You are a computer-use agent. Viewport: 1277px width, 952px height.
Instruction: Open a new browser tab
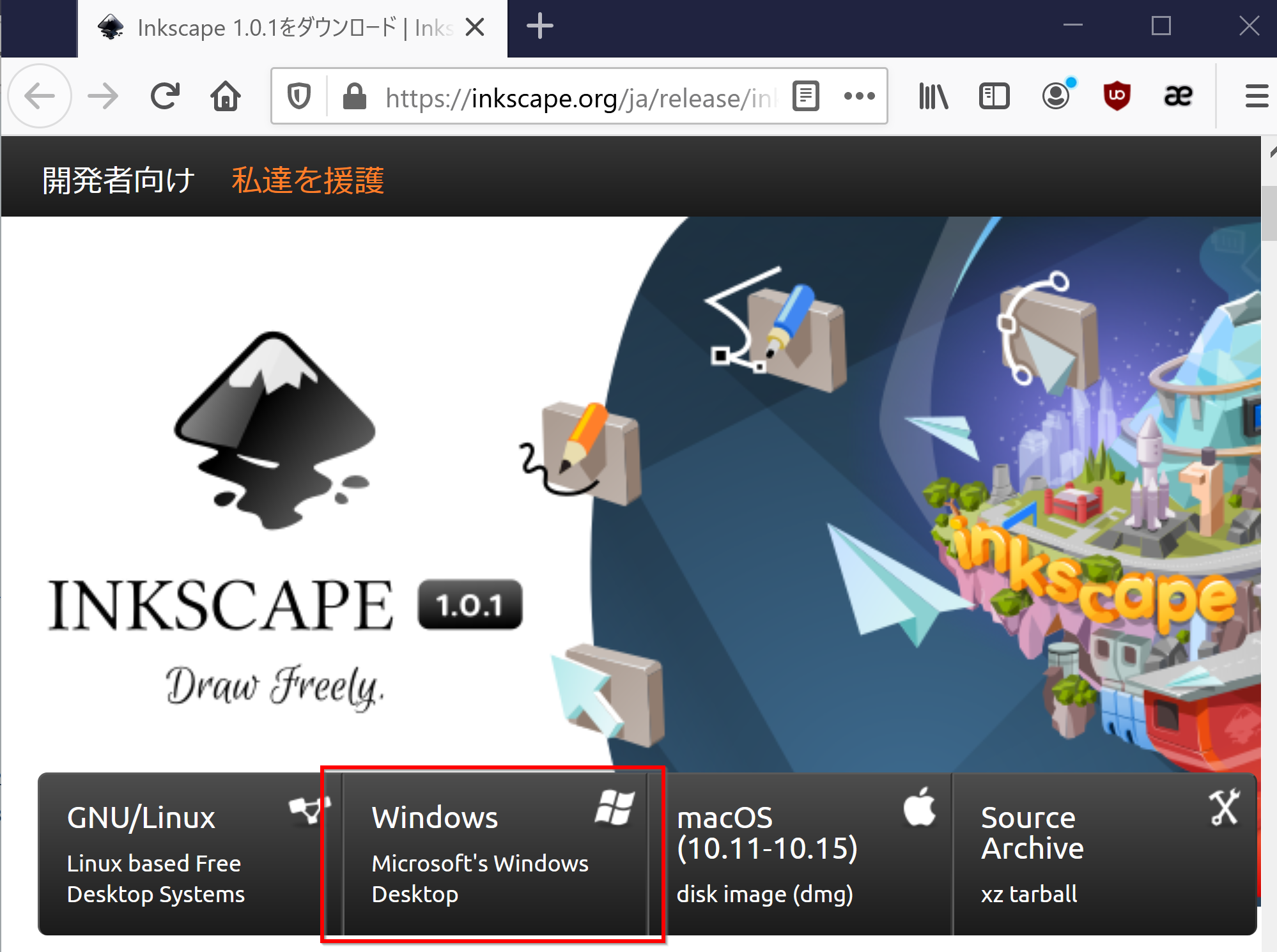click(540, 27)
